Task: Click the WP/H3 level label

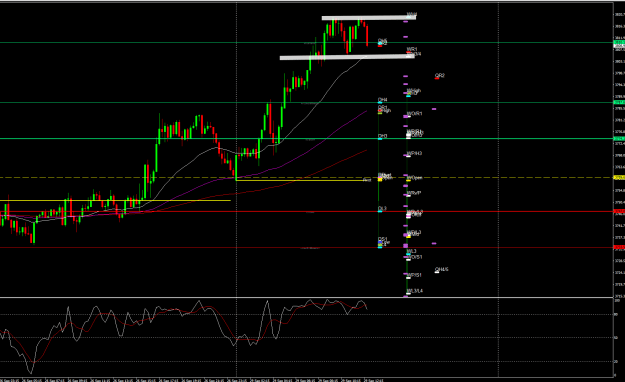Action: pyautogui.click(x=415, y=154)
